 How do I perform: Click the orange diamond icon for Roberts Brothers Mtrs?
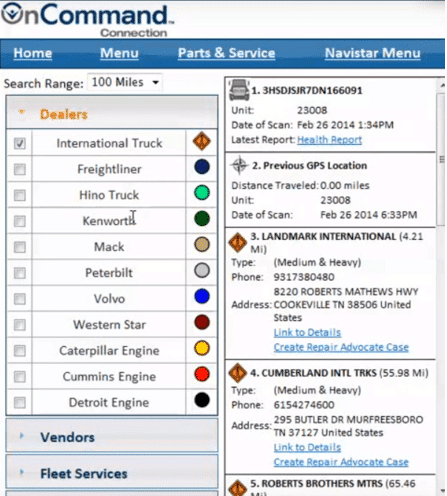[x=238, y=488]
